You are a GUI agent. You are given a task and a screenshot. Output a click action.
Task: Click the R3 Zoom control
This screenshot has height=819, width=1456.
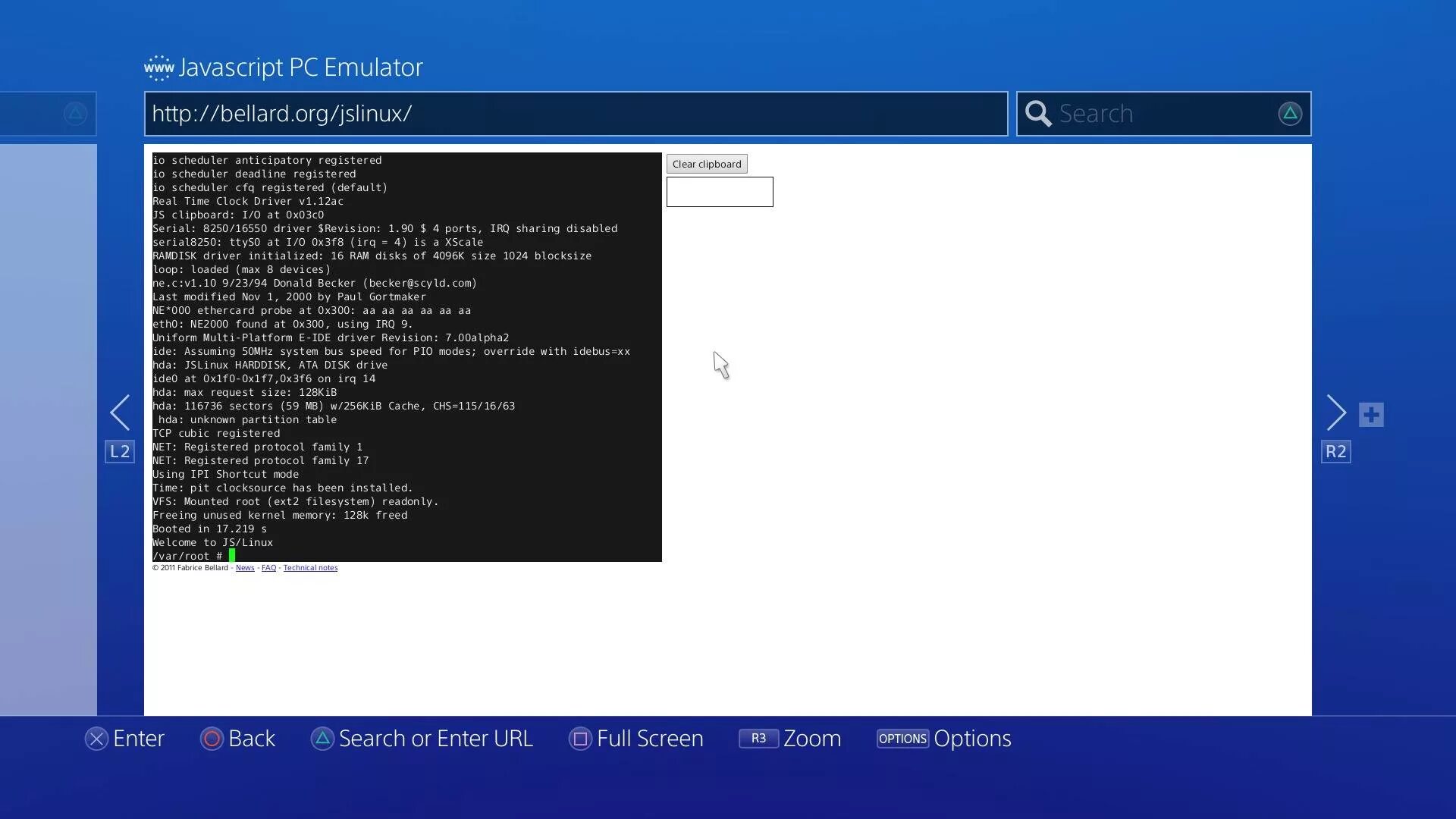(x=758, y=739)
